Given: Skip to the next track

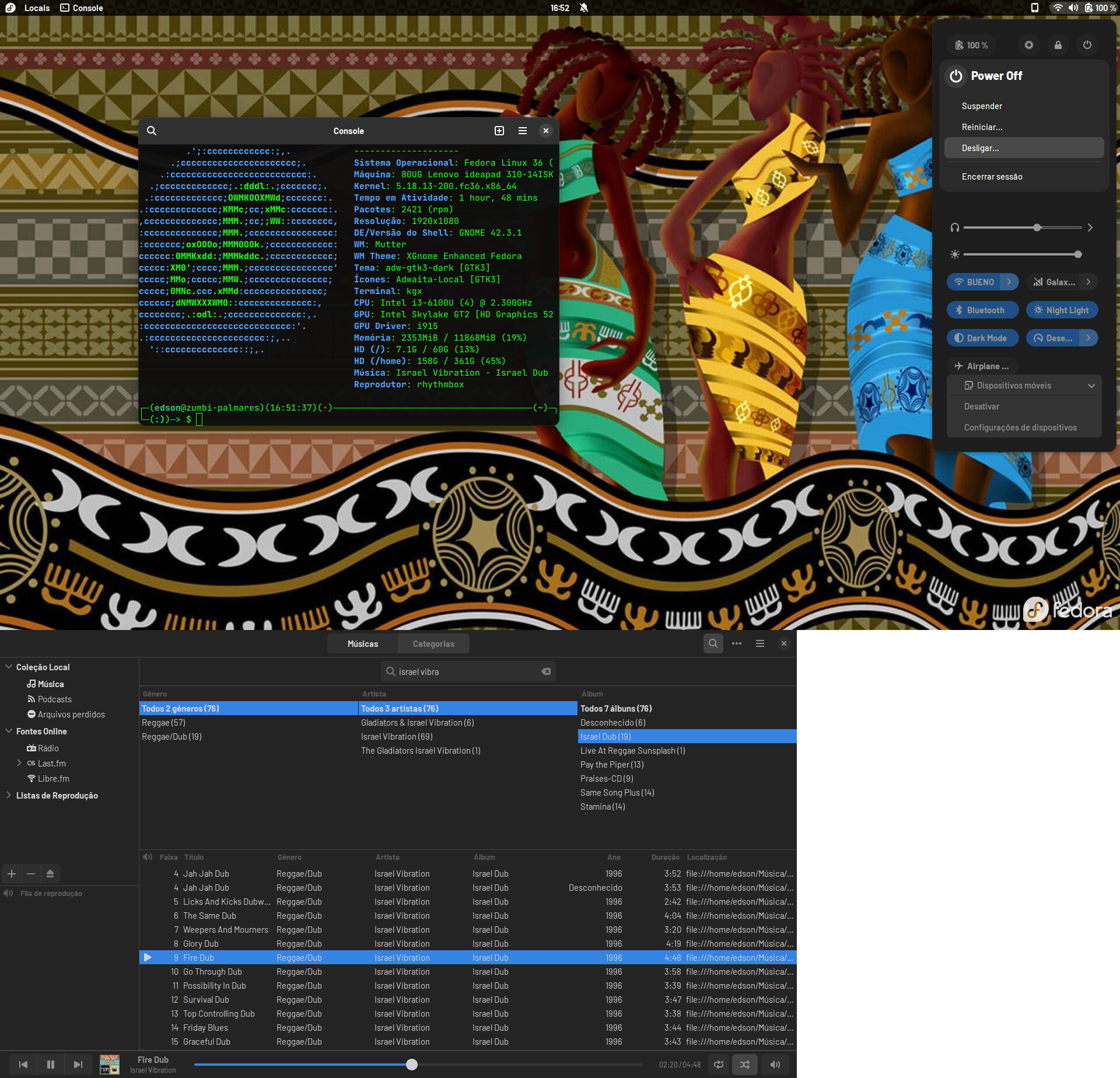Looking at the screenshot, I should [x=78, y=1065].
